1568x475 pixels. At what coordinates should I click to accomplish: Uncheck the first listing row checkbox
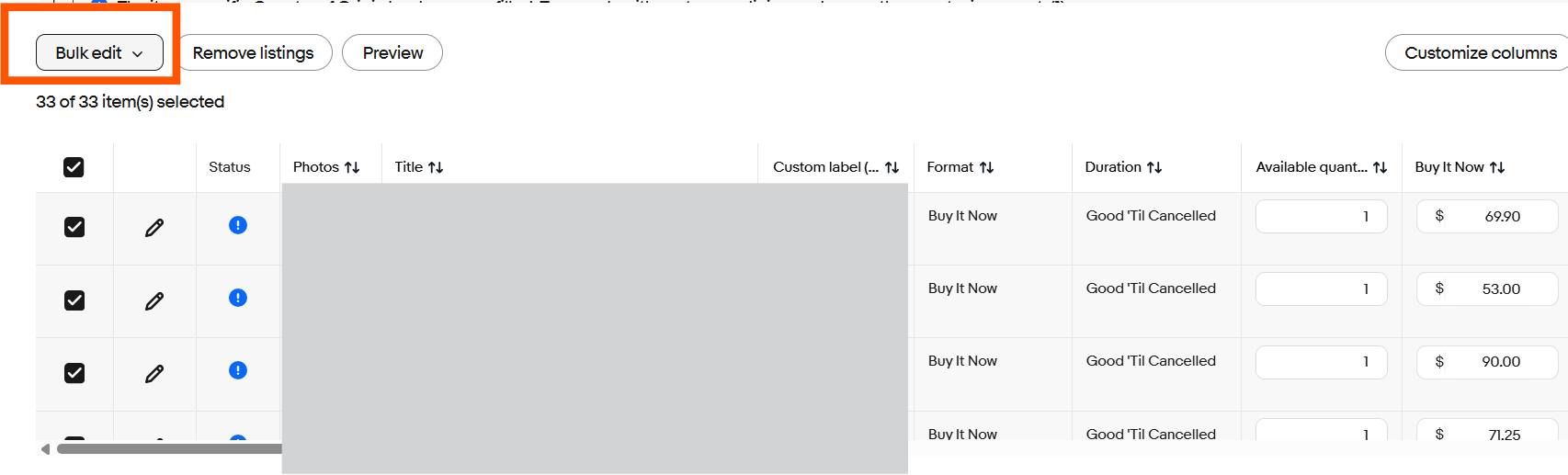(74, 227)
